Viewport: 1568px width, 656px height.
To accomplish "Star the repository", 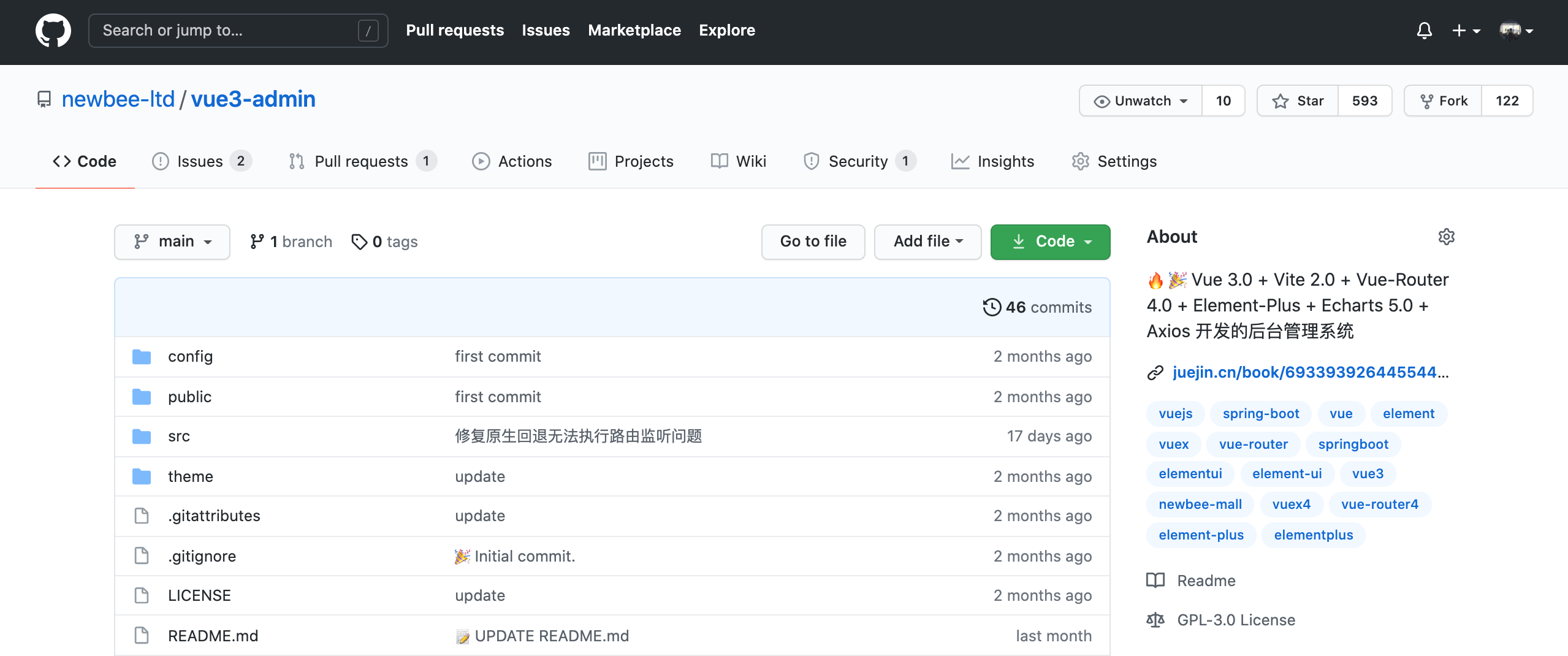I will tap(1298, 101).
